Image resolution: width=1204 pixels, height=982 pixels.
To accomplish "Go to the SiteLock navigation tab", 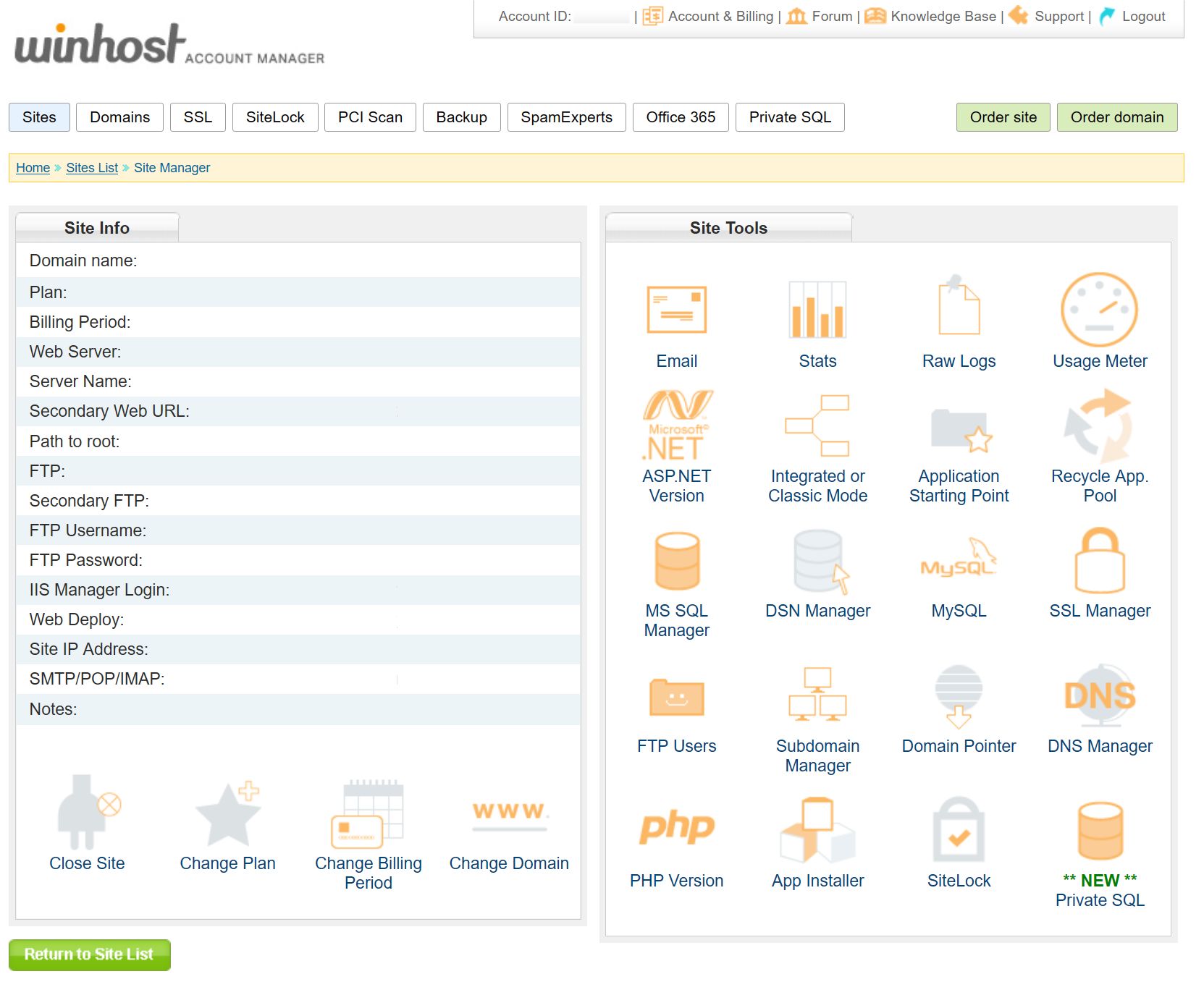I will (275, 117).
